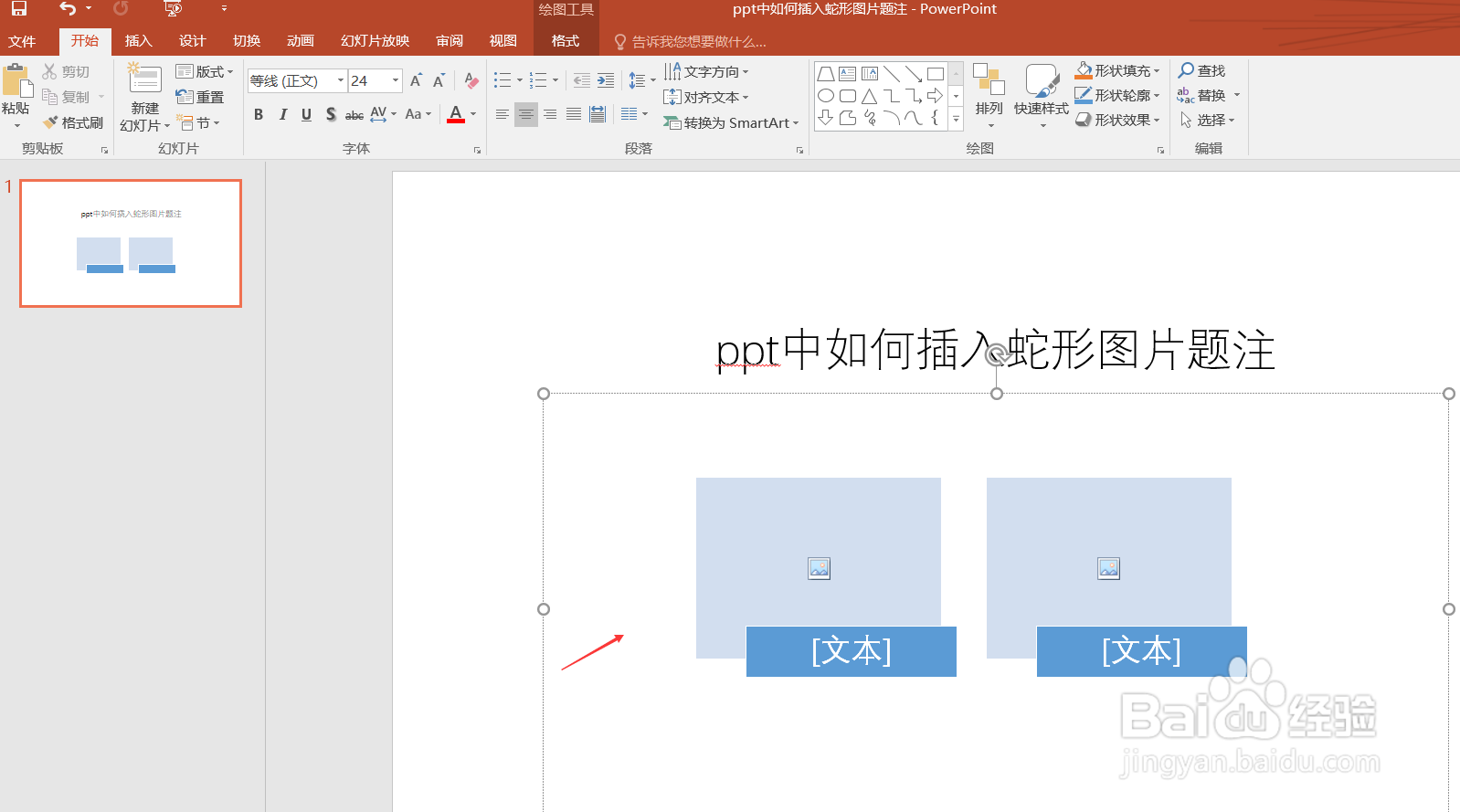Click second [文本] caption box

pyautogui.click(x=1142, y=651)
